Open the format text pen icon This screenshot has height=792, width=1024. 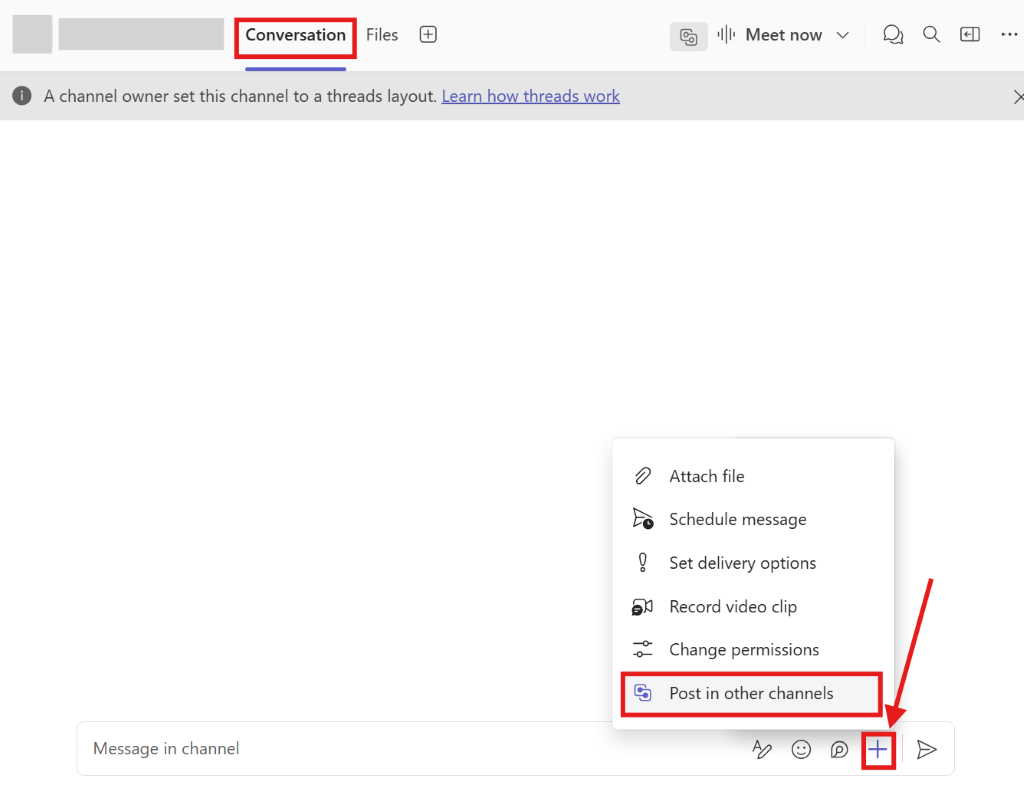coord(761,749)
